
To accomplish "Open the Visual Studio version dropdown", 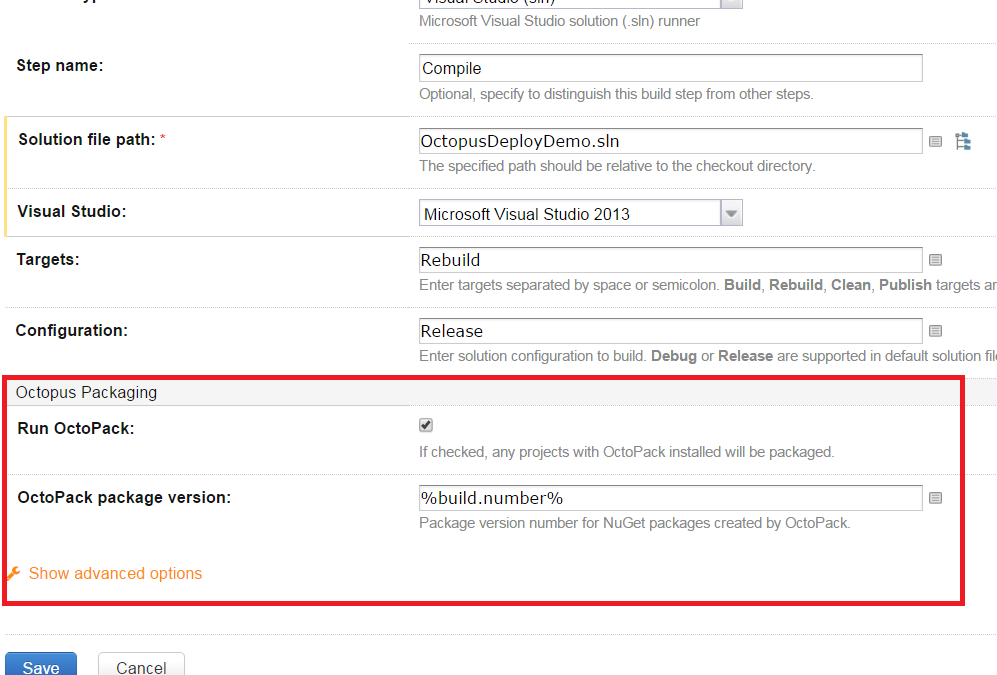I will pos(731,213).
